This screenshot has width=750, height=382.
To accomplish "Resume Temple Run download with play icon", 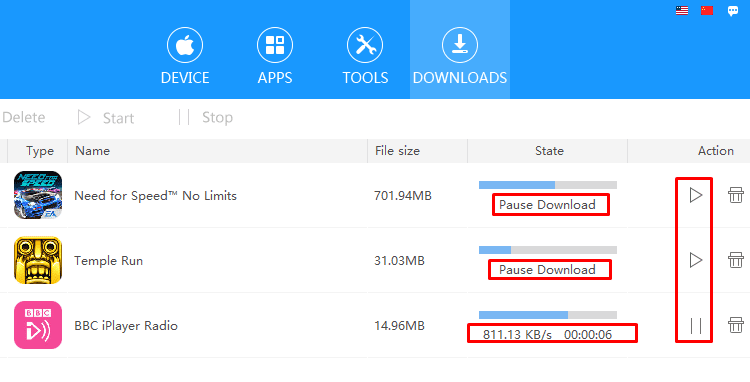I will (696, 260).
